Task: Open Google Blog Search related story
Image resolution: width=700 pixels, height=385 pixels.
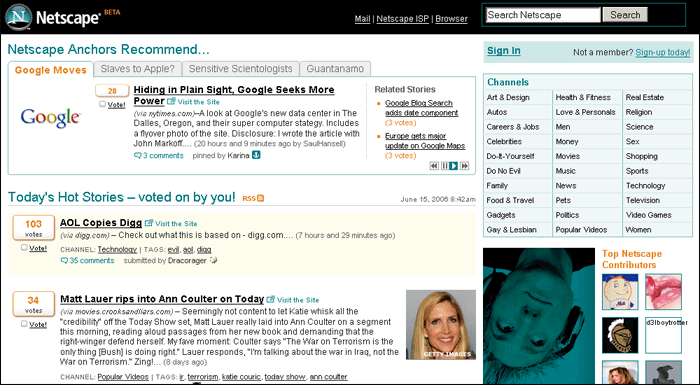Action: (421, 108)
